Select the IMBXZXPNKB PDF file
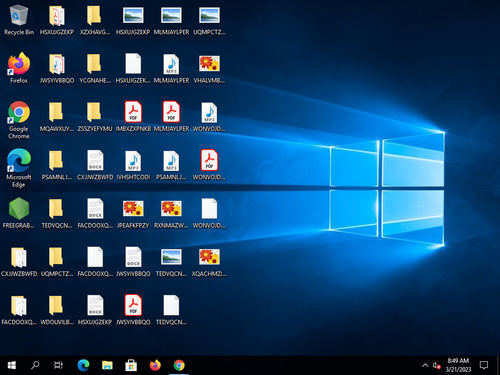Image resolution: width=500 pixels, height=375 pixels. (133, 117)
